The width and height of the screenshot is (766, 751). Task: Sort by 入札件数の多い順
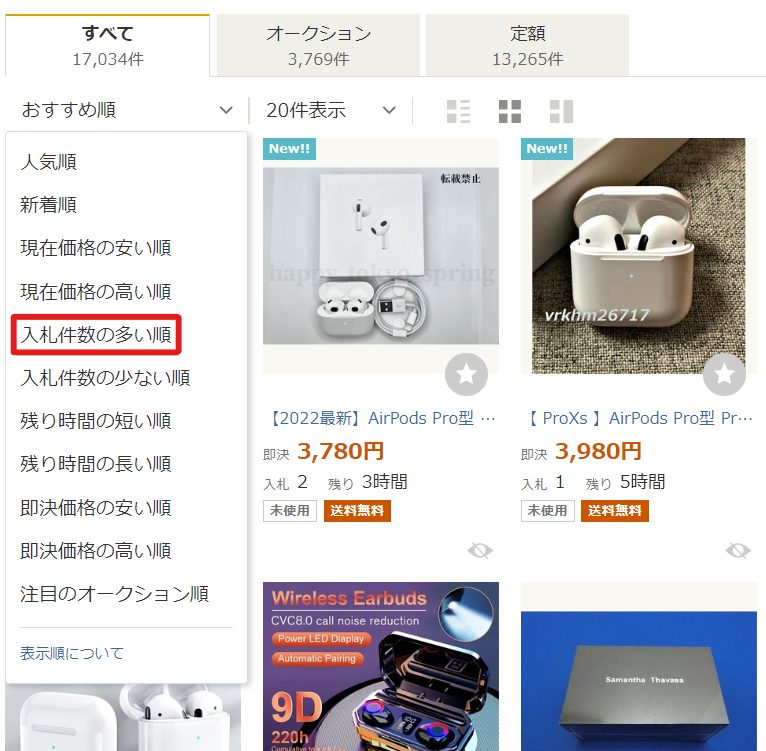(96, 335)
